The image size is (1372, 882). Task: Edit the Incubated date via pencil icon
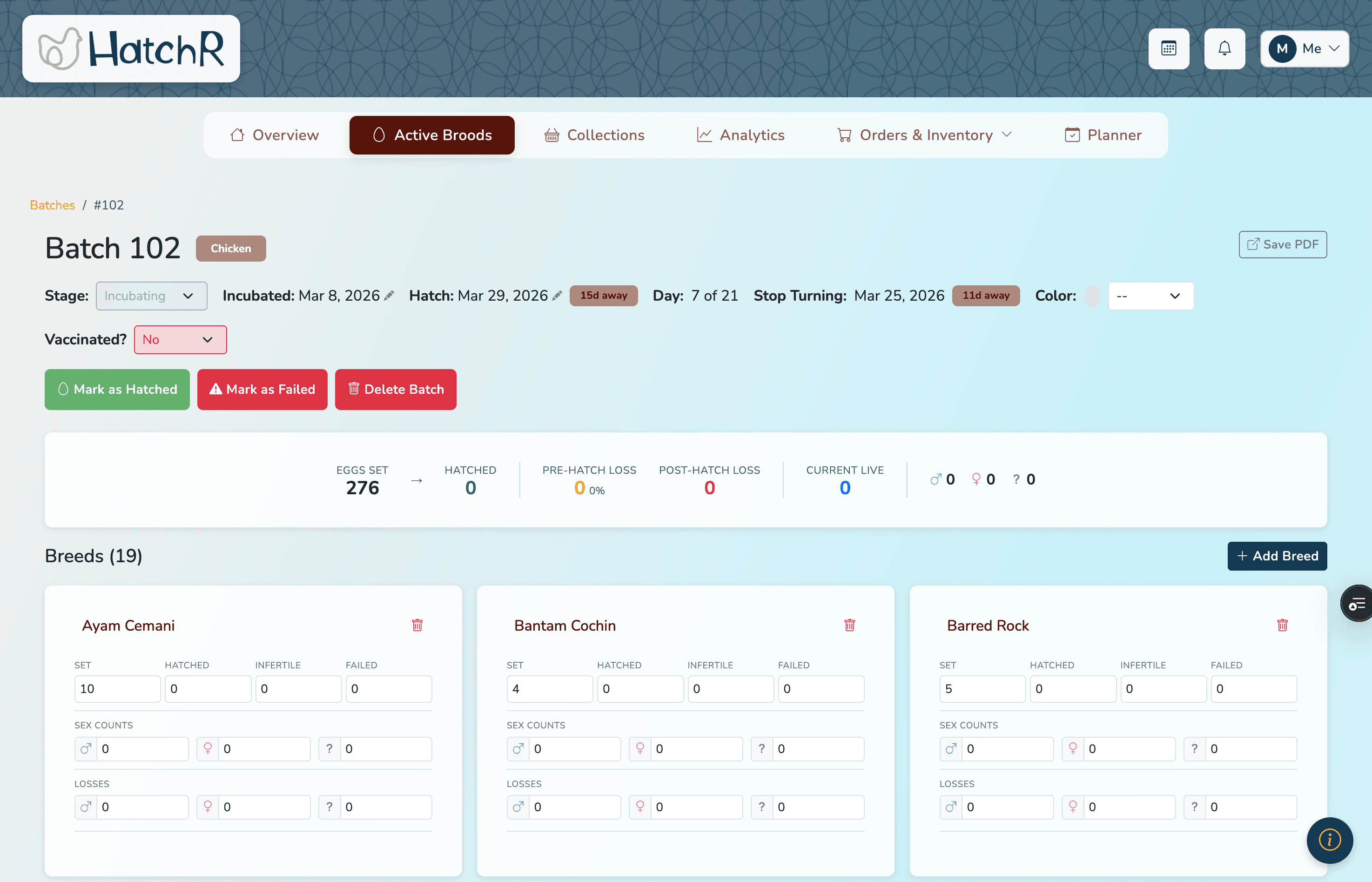pyautogui.click(x=390, y=296)
